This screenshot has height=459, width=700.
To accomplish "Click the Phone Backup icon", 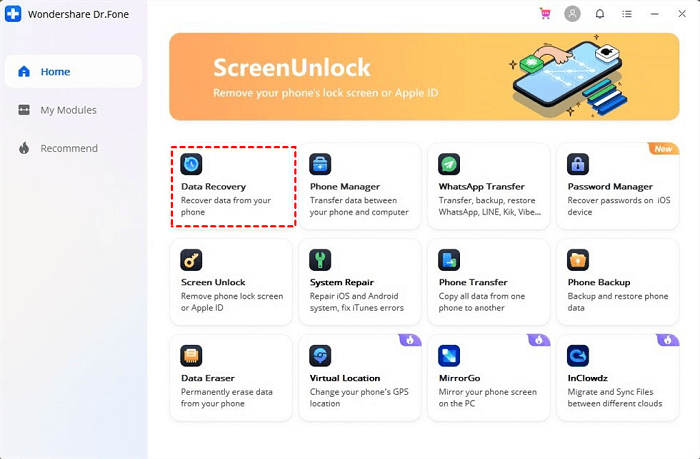I will 578,260.
